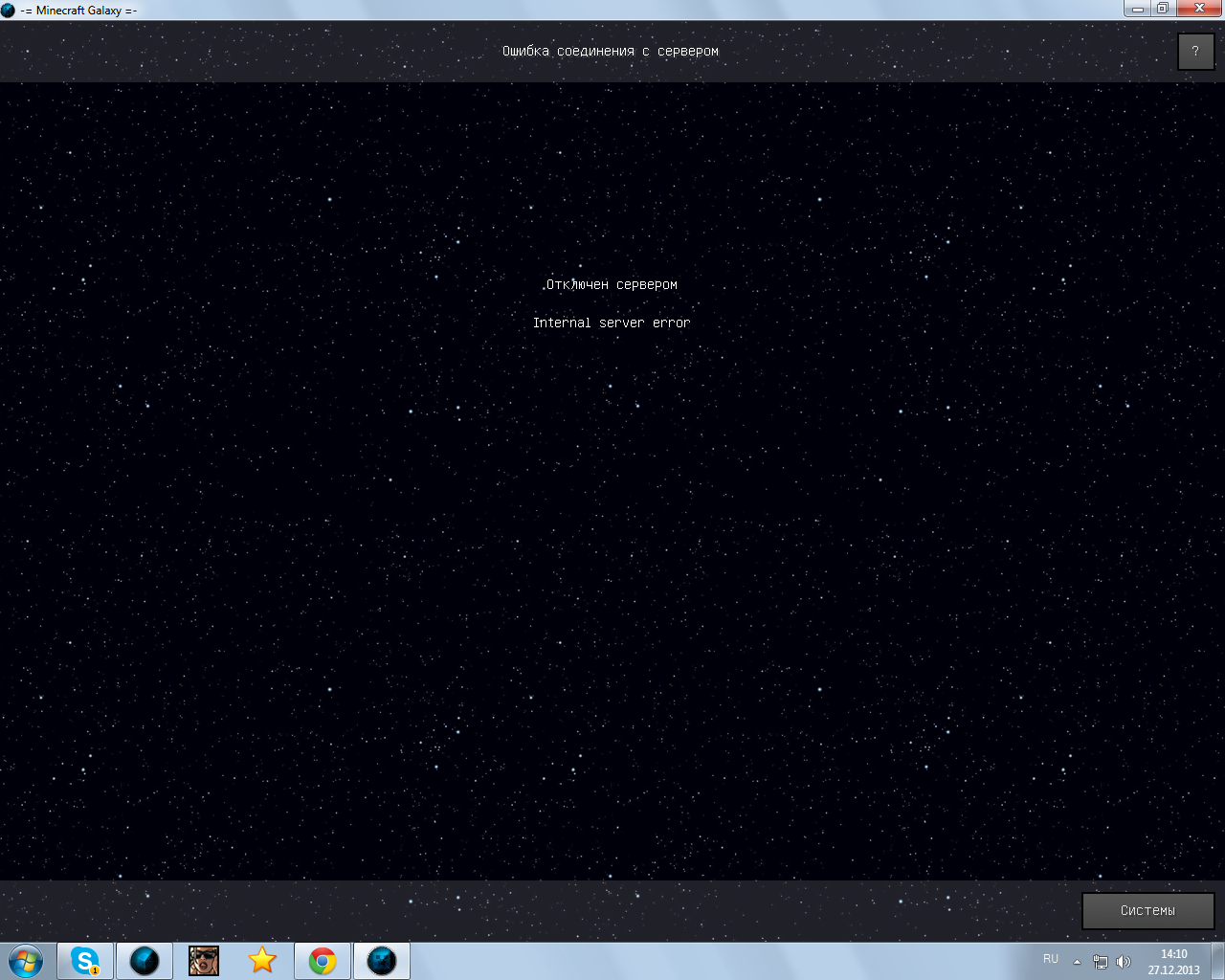
Task: Open the dark globe icon beside Skype
Action: point(145,961)
